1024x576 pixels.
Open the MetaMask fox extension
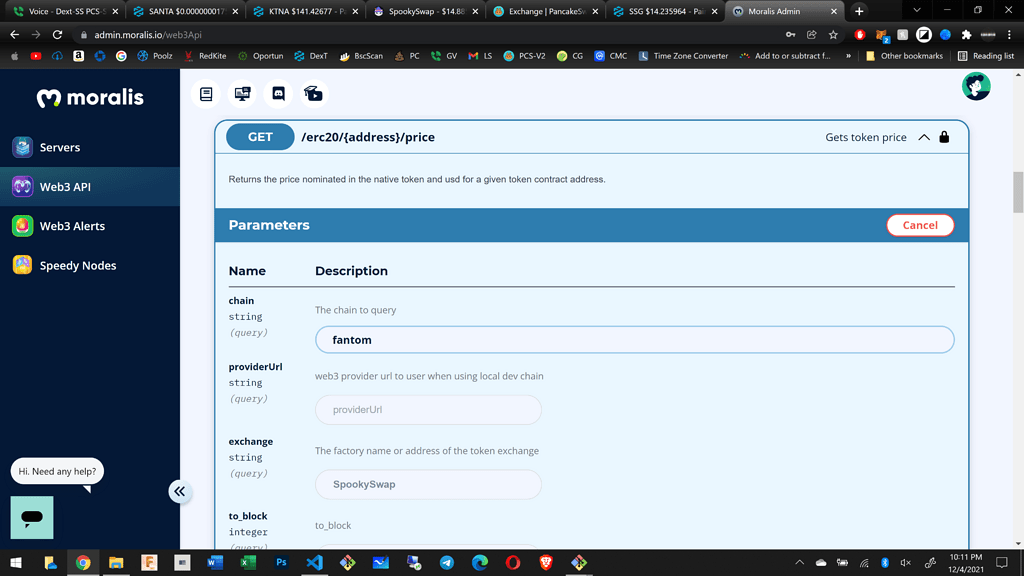882,35
